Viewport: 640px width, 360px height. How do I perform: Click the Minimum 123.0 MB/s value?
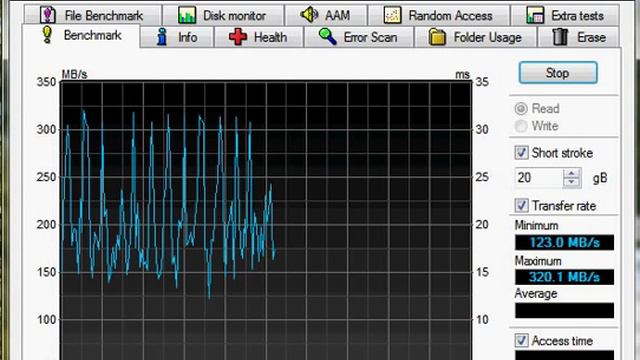pos(564,242)
